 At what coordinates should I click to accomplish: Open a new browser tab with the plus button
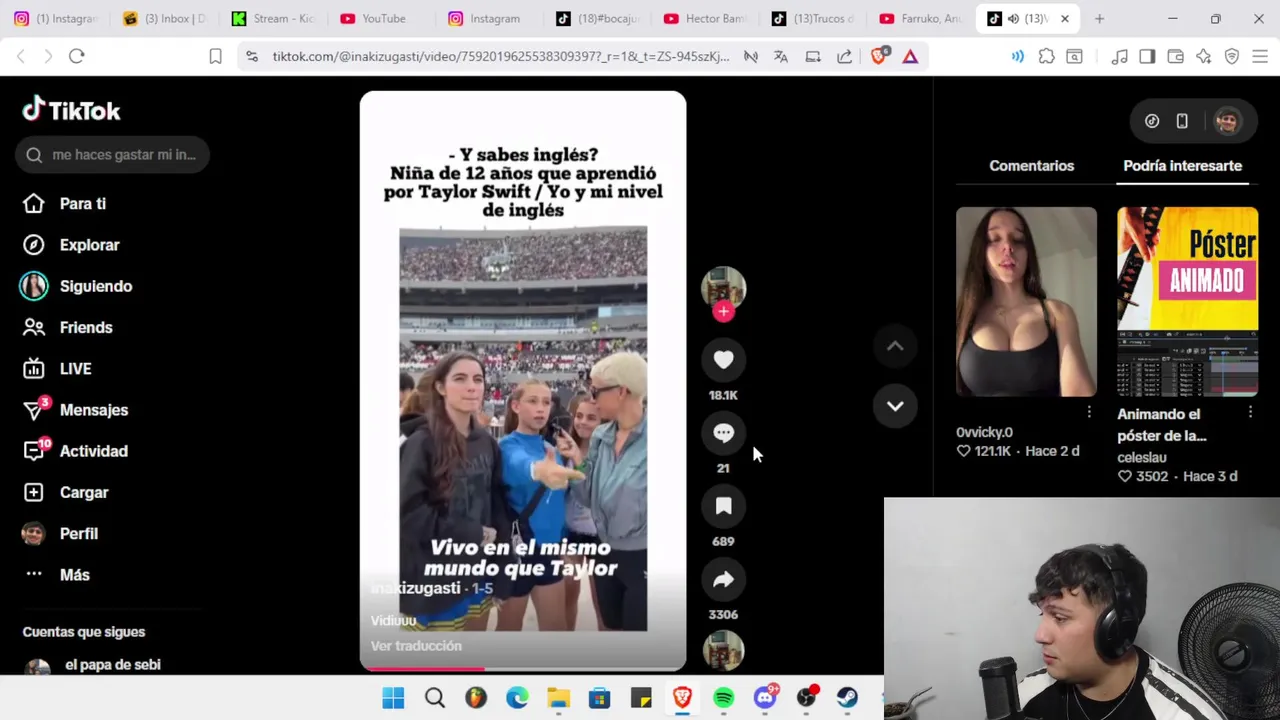[x=1099, y=19]
